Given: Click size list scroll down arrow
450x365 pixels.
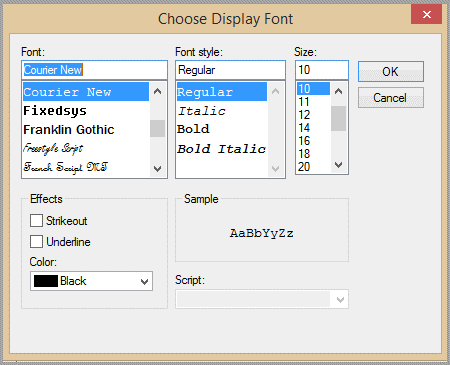Looking at the screenshot, I should pos(339,165).
